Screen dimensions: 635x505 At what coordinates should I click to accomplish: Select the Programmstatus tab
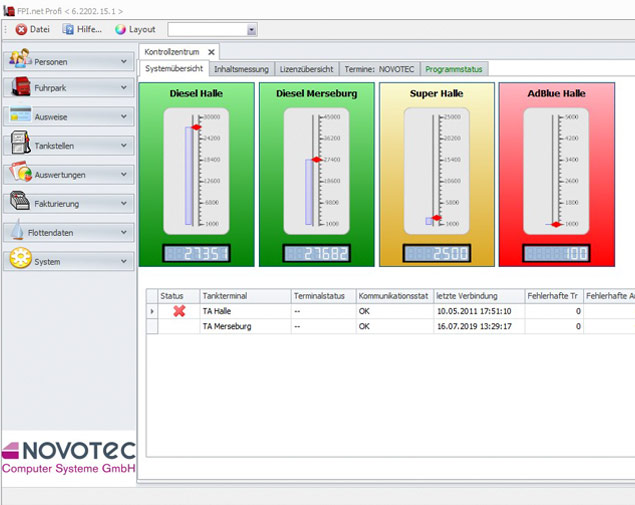[x=453, y=69]
